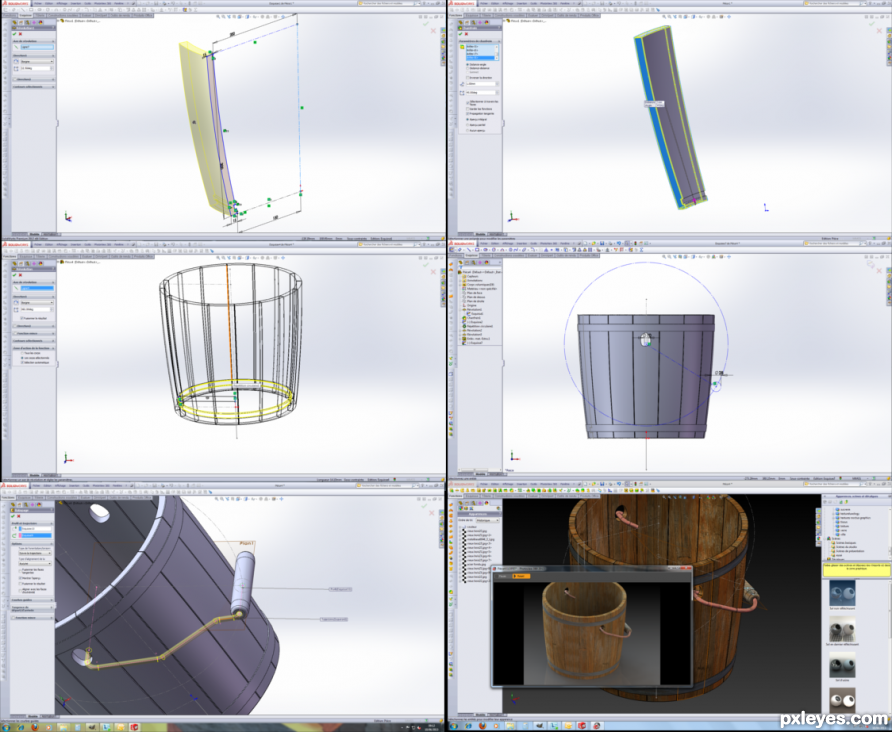
Task: Click viewport corner red X in stave revolve window
Action: point(433,31)
